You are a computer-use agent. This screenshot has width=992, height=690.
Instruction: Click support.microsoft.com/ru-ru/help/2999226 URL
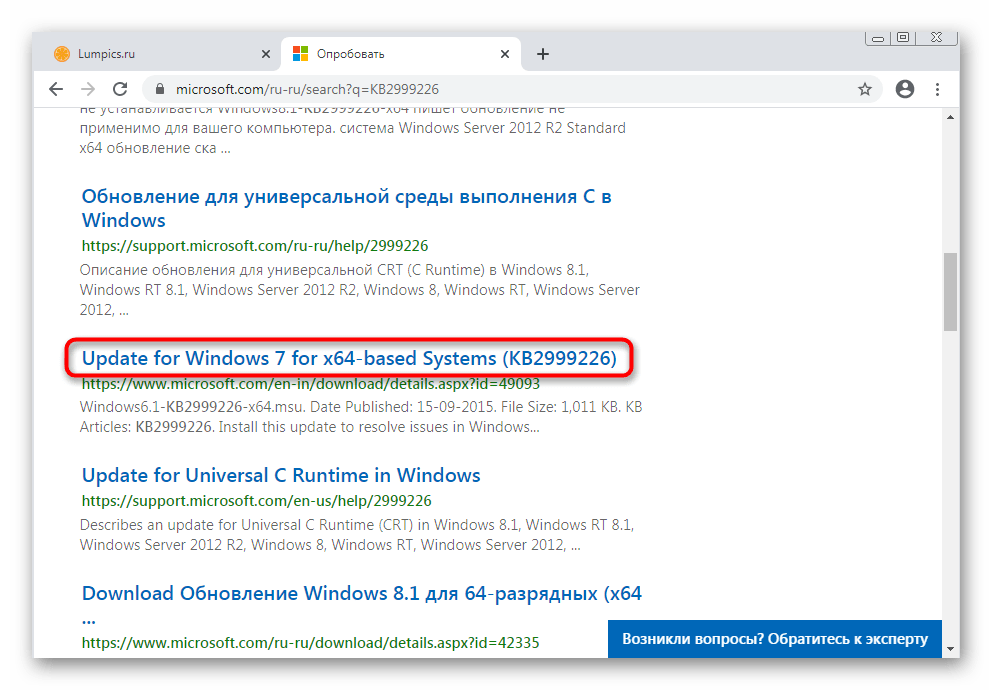(x=255, y=245)
